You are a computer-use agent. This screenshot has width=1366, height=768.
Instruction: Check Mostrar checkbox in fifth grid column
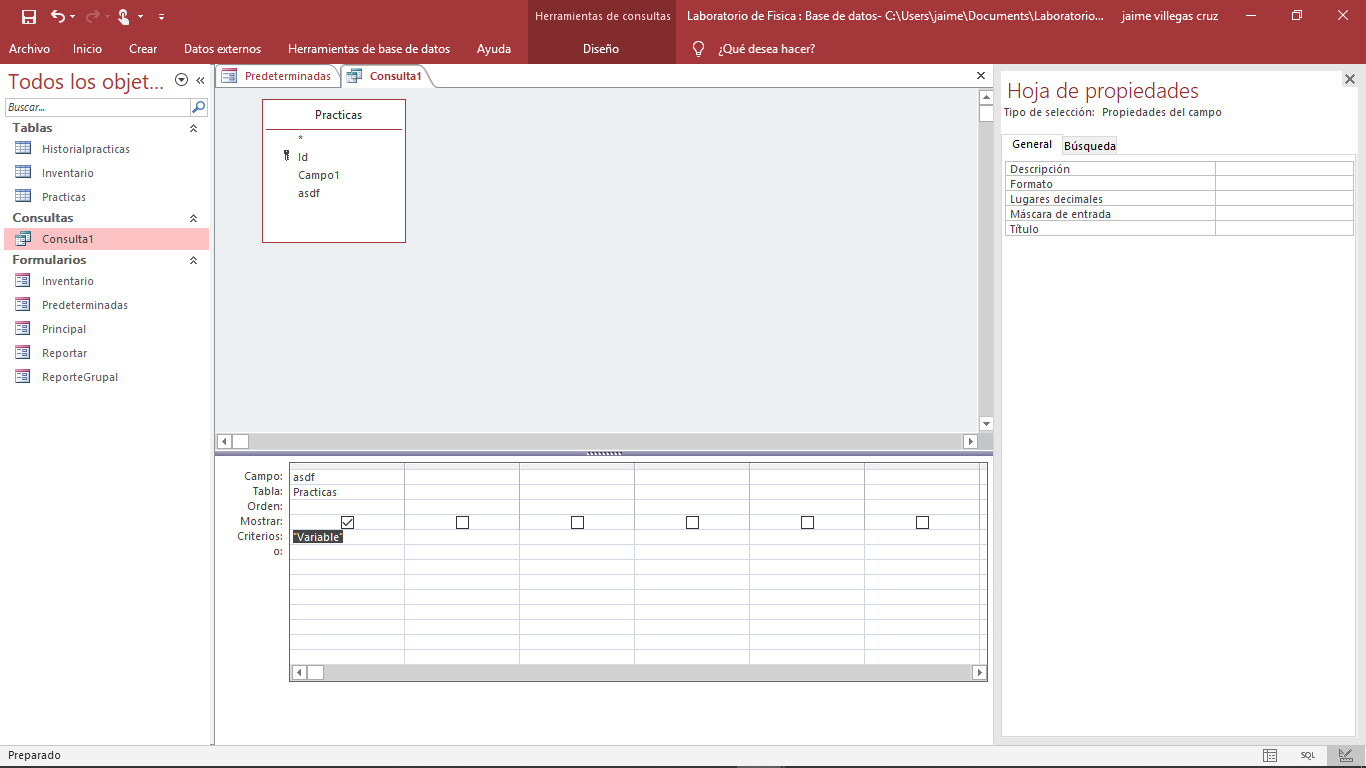807,522
